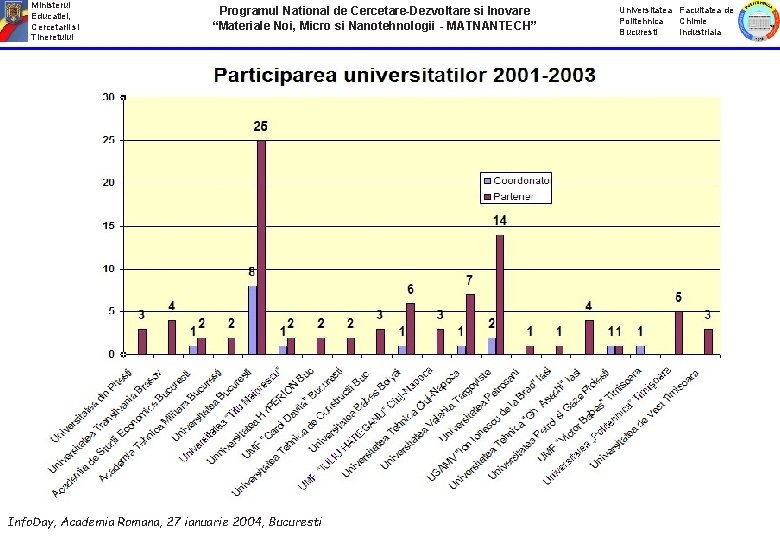Click the Coordonator text in the legend

[x=521, y=180]
